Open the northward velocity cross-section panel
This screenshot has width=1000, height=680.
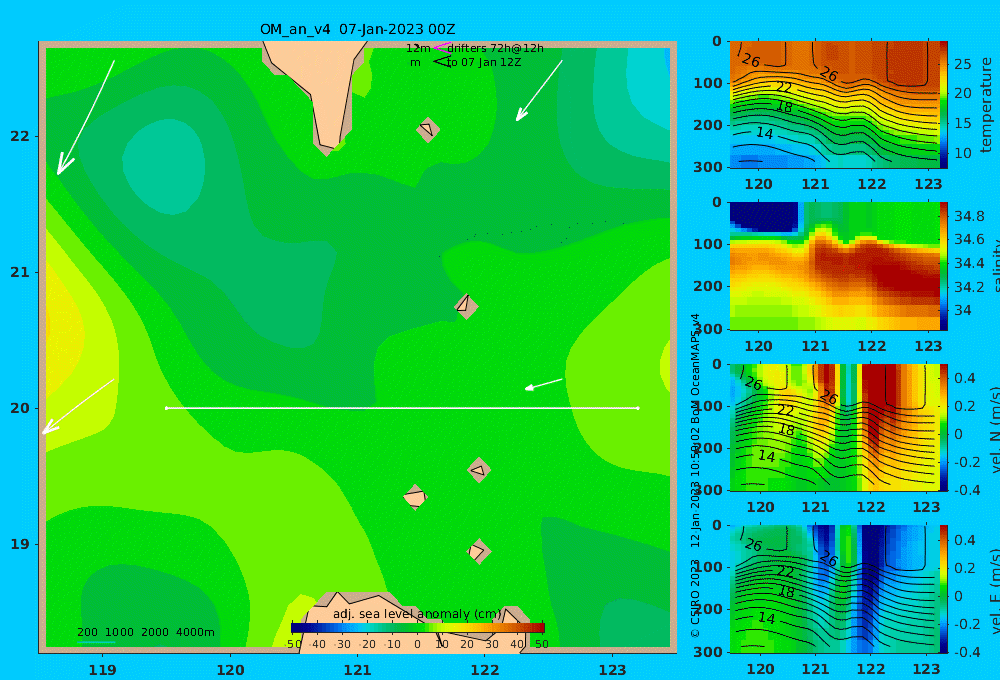click(834, 427)
